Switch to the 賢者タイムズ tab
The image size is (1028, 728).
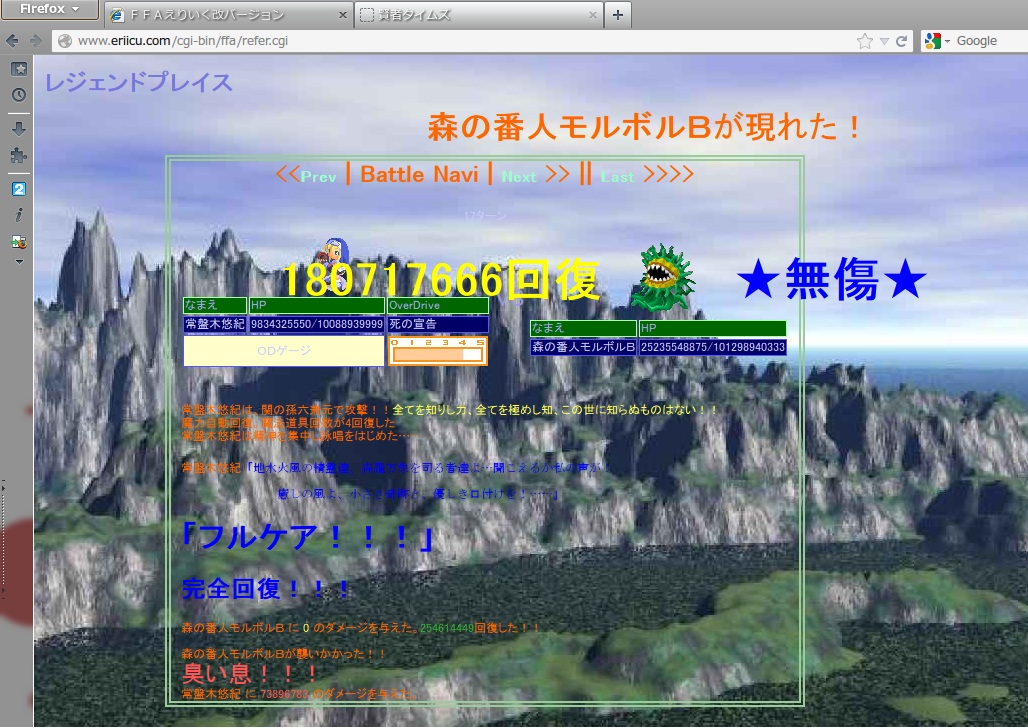click(479, 14)
